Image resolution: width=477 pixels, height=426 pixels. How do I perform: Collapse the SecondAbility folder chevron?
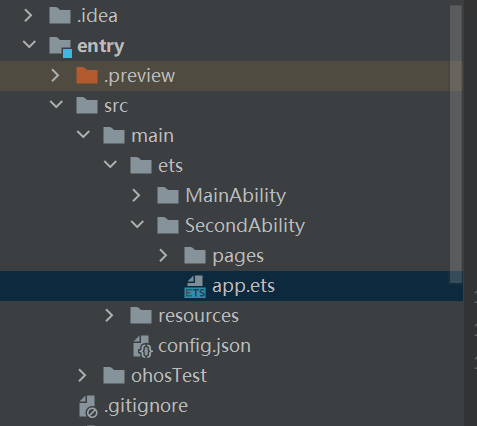click(137, 224)
